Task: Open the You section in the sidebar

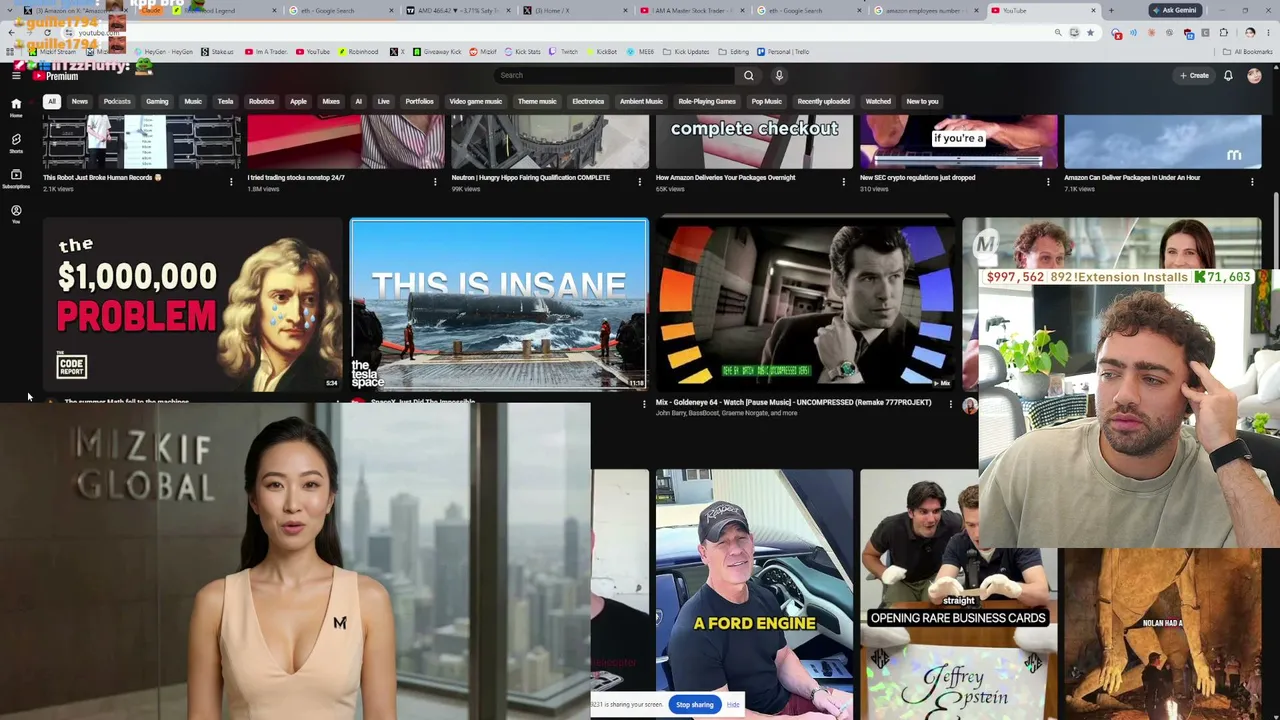Action: click(x=16, y=214)
